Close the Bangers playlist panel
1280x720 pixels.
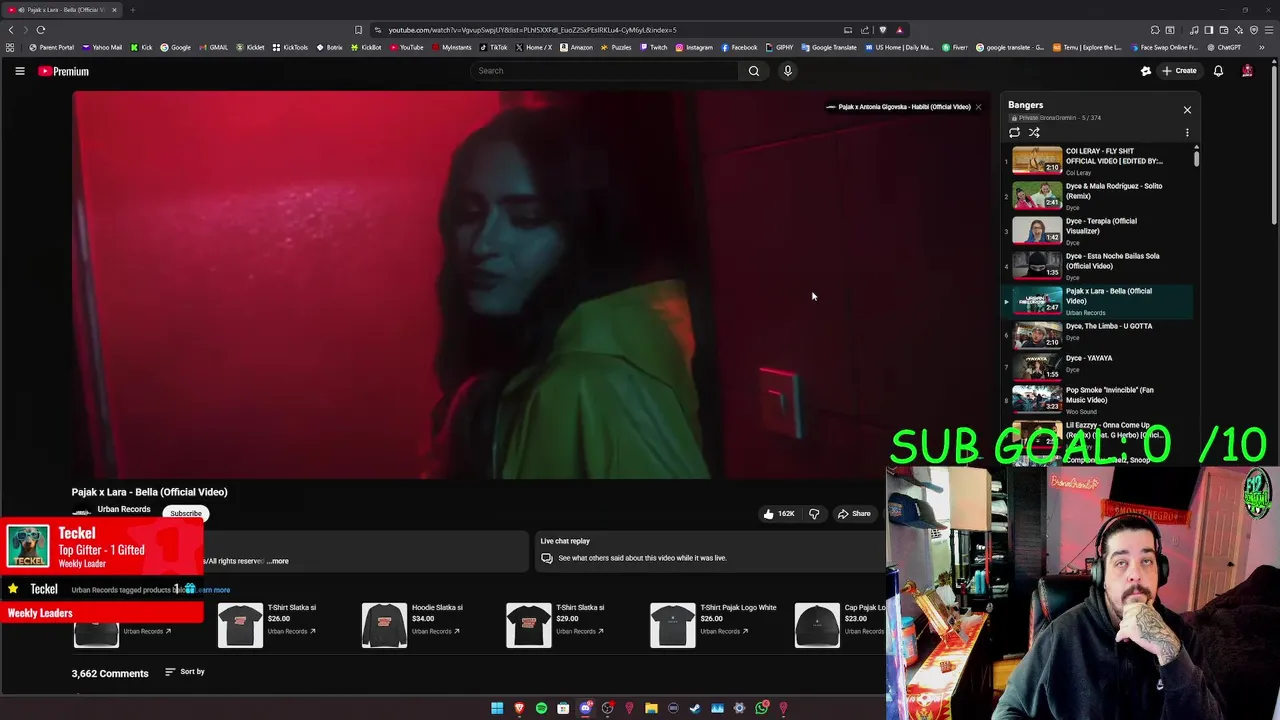click(x=1187, y=110)
